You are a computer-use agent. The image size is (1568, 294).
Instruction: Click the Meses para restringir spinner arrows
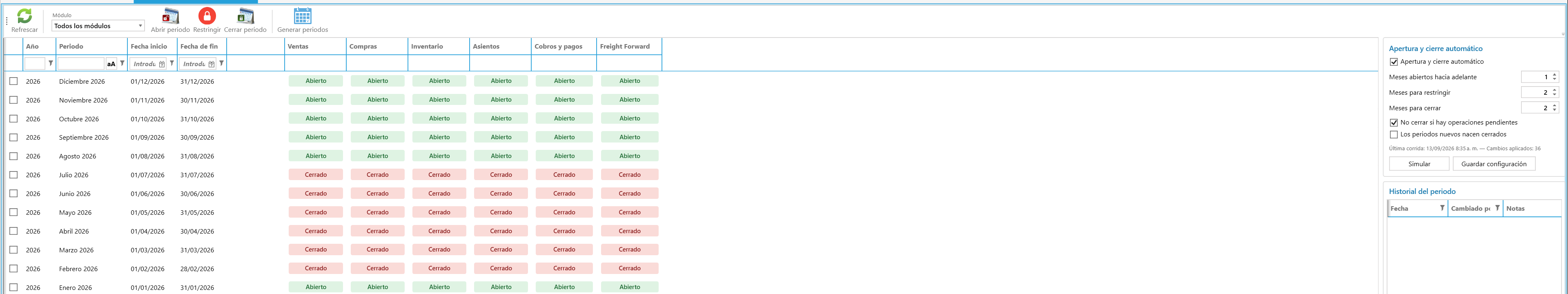point(1555,93)
